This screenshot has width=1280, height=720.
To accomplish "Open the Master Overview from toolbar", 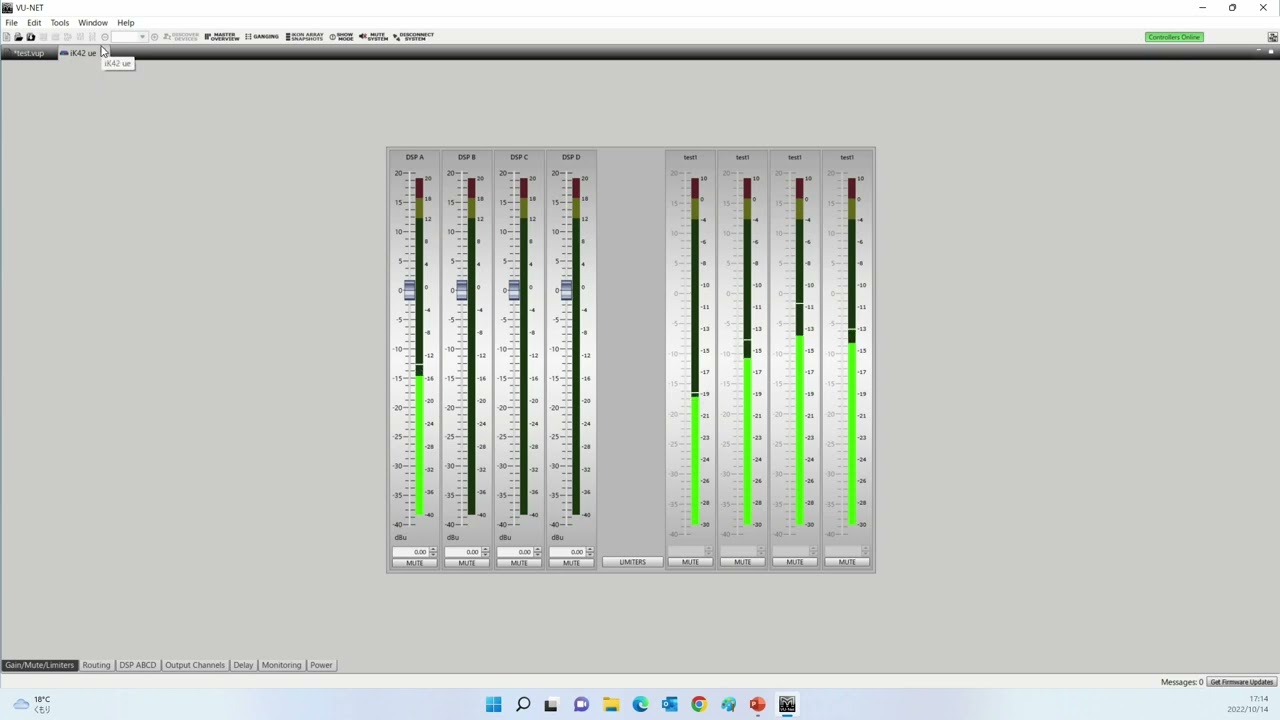I will pos(222,37).
